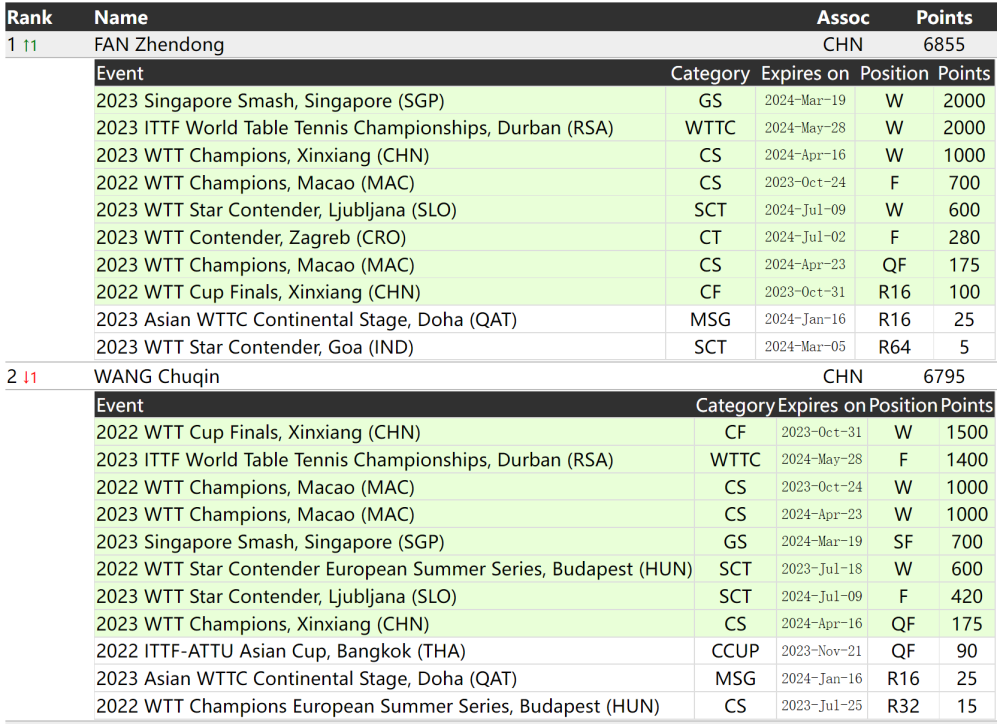Click the CT category cell
This screenshot has height=724, width=1000.
click(x=710, y=238)
